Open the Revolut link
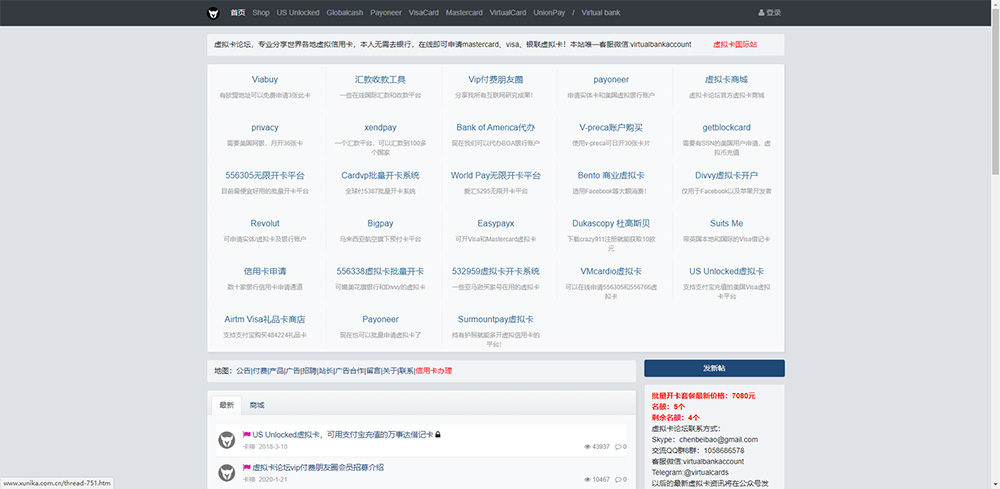This screenshot has height=489, width=1000. pyautogui.click(x=265, y=223)
